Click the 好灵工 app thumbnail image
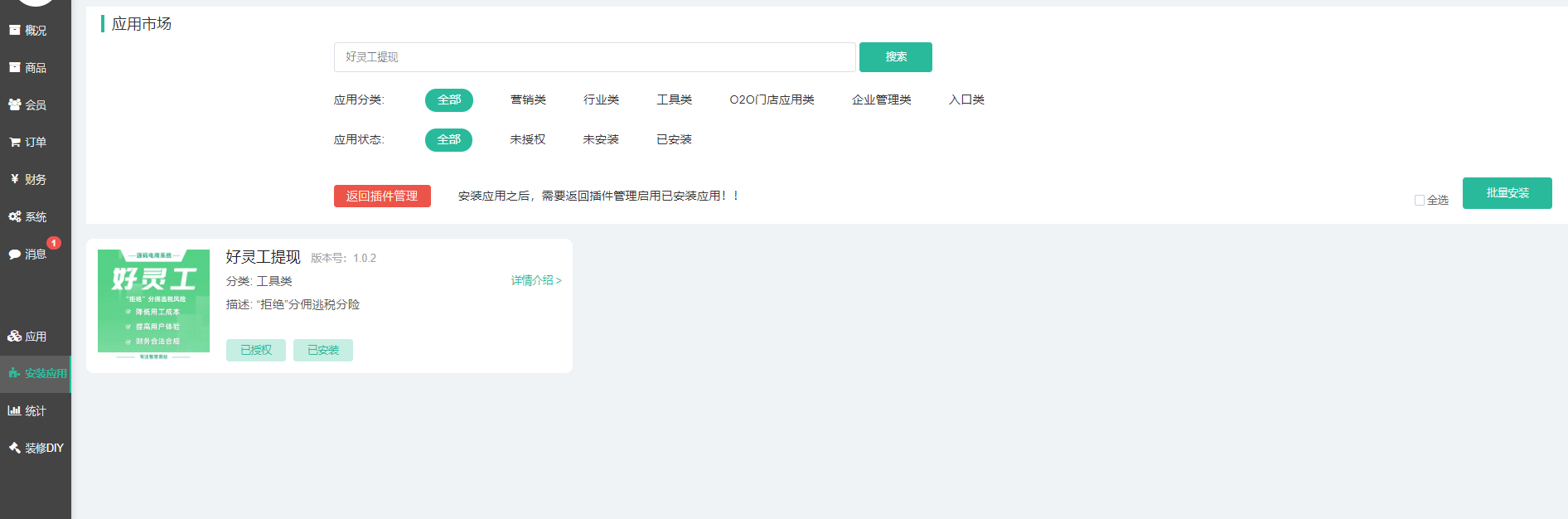The image size is (1568, 519). tap(153, 303)
